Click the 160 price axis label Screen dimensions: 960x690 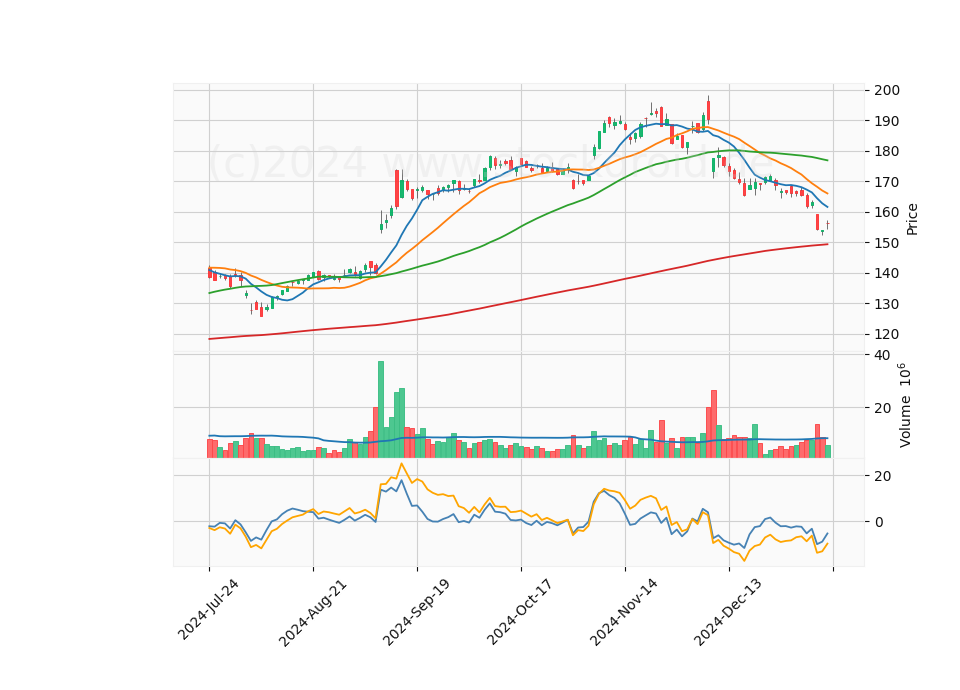tap(888, 212)
